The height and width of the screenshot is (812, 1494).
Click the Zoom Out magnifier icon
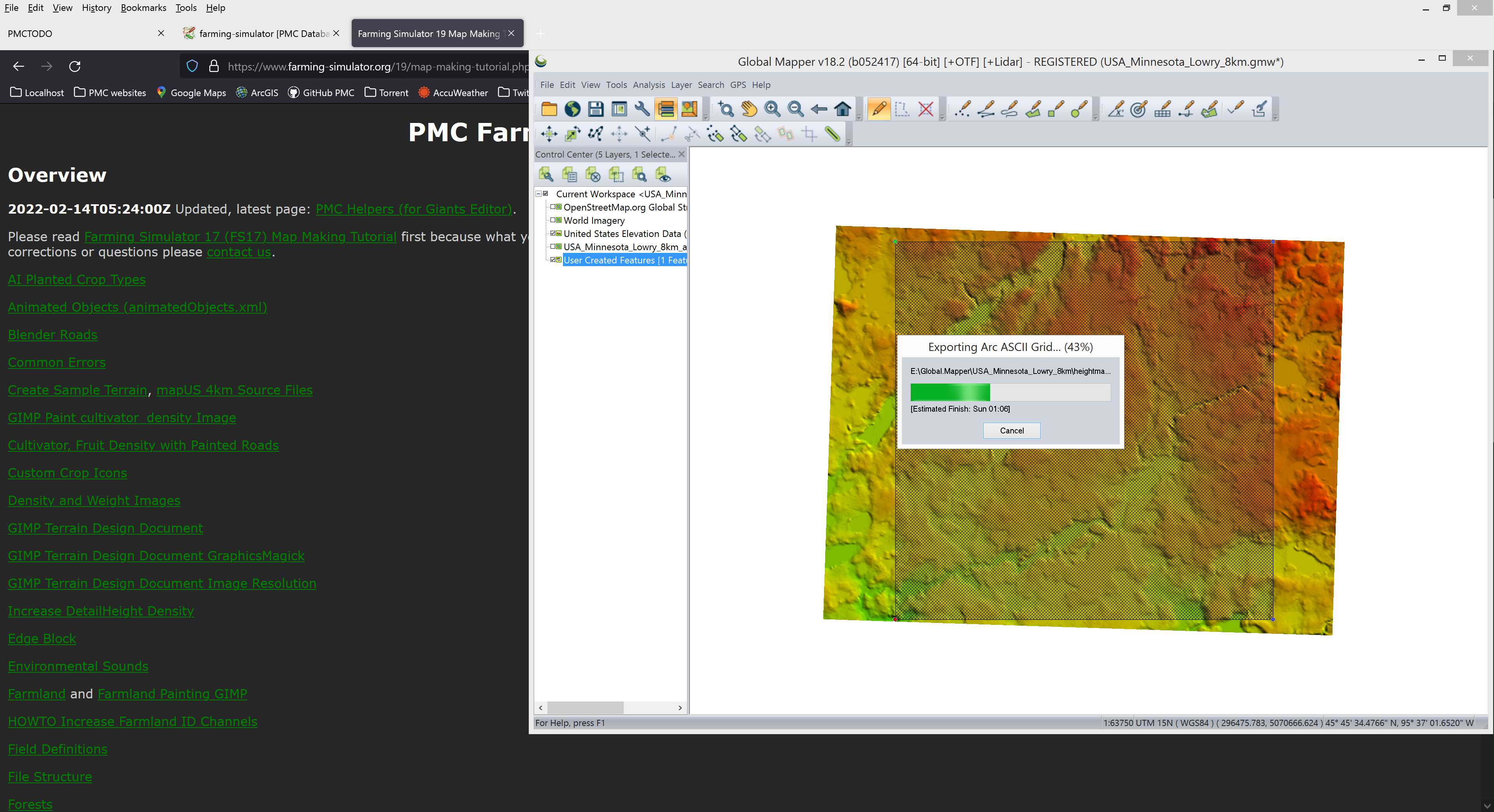796,109
